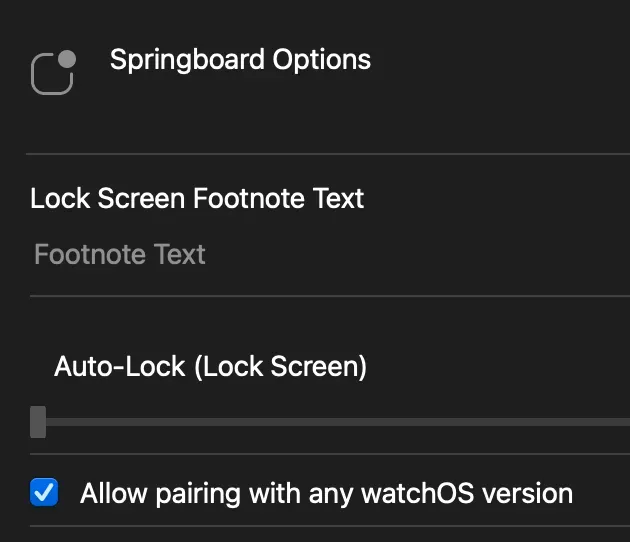This screenshot has height=542, width=630.
Task: Click the word "Options" in the heading
Action: point(311,59)
